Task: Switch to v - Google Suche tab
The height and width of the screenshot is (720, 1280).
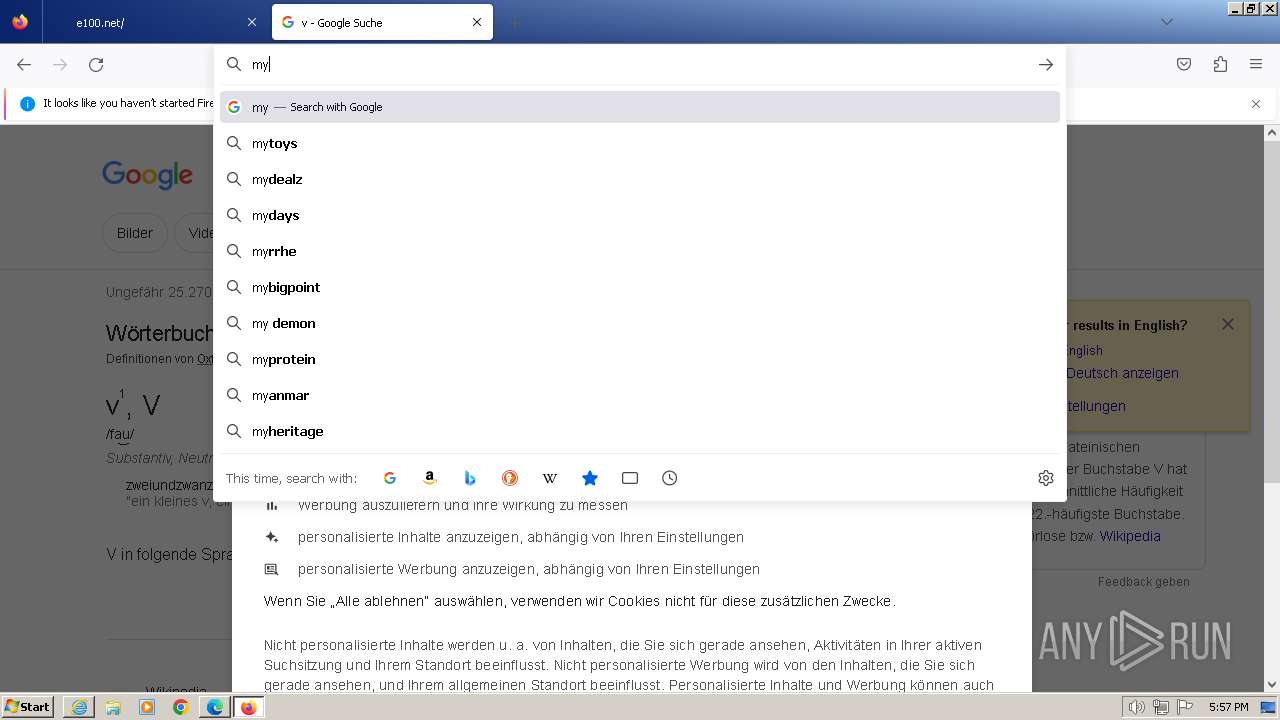Action: coord(382,22)
